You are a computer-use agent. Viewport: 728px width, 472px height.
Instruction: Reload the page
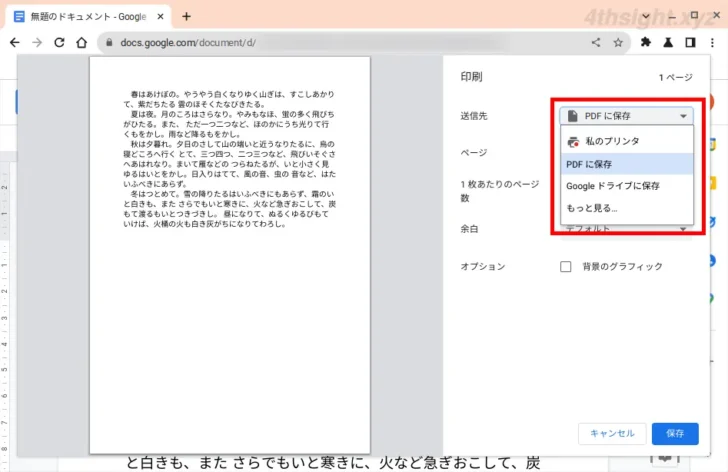pos(59,43)
